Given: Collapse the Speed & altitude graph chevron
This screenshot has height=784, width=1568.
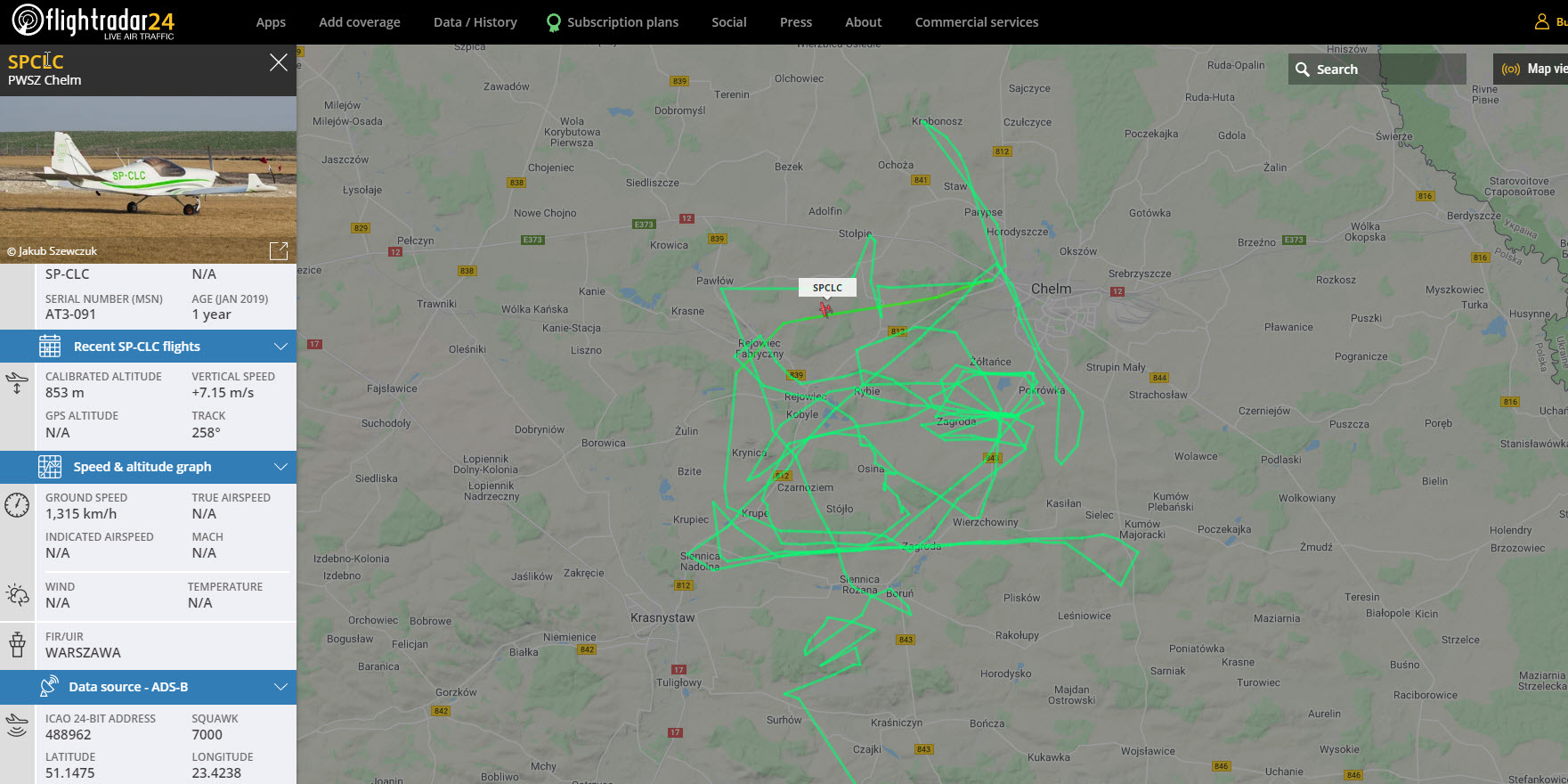Looking at the screenshot, I should 280,467.
